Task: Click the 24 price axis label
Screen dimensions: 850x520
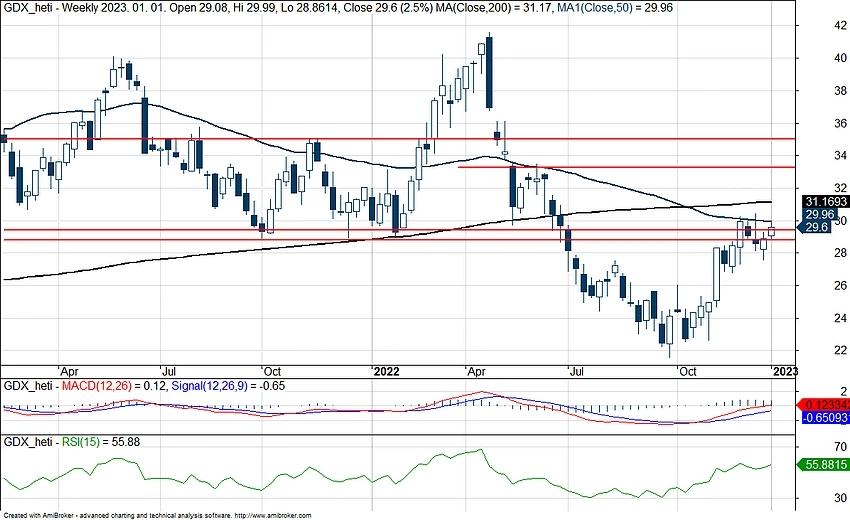Action: 840,318
